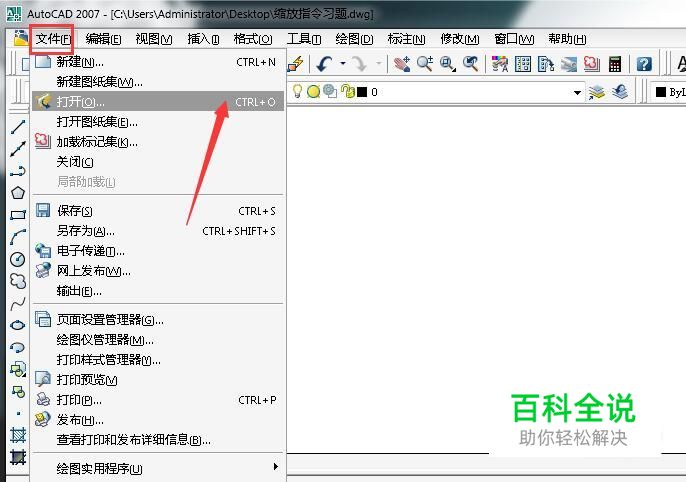Screen dimensions: 686x482
Task: Select 电子传递(T)... menu entry
Action: click(x=158, y=251)
